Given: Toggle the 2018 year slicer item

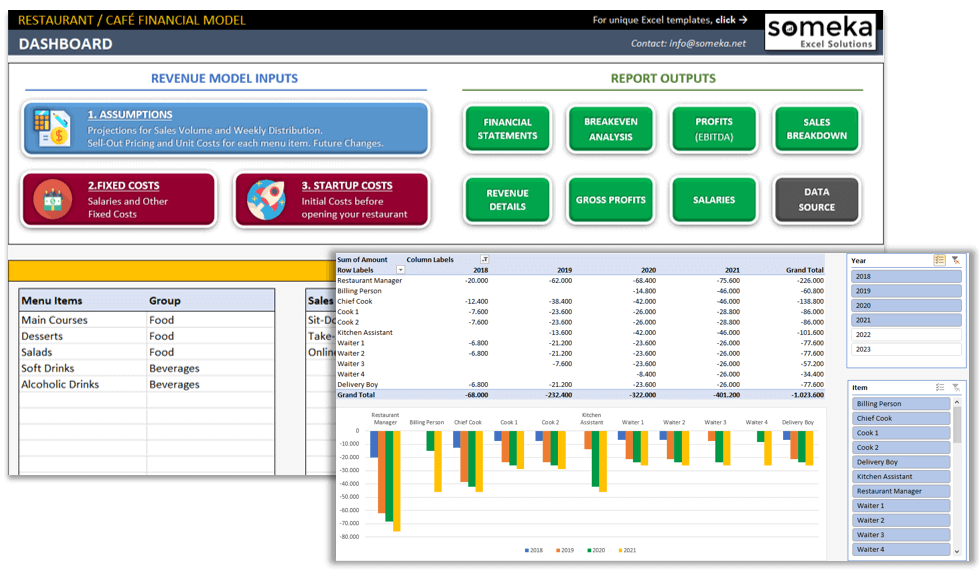Looking at the screenshot, I should (x=906, y=277).
